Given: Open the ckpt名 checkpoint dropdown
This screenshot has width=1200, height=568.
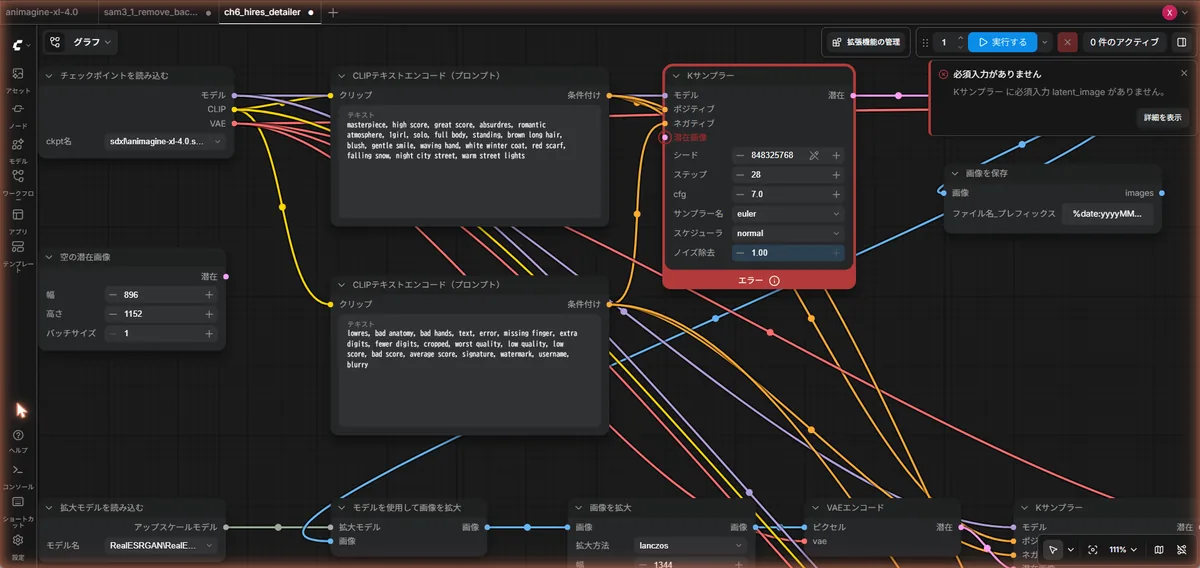Looking at the screenshot, I should [166, 142].
